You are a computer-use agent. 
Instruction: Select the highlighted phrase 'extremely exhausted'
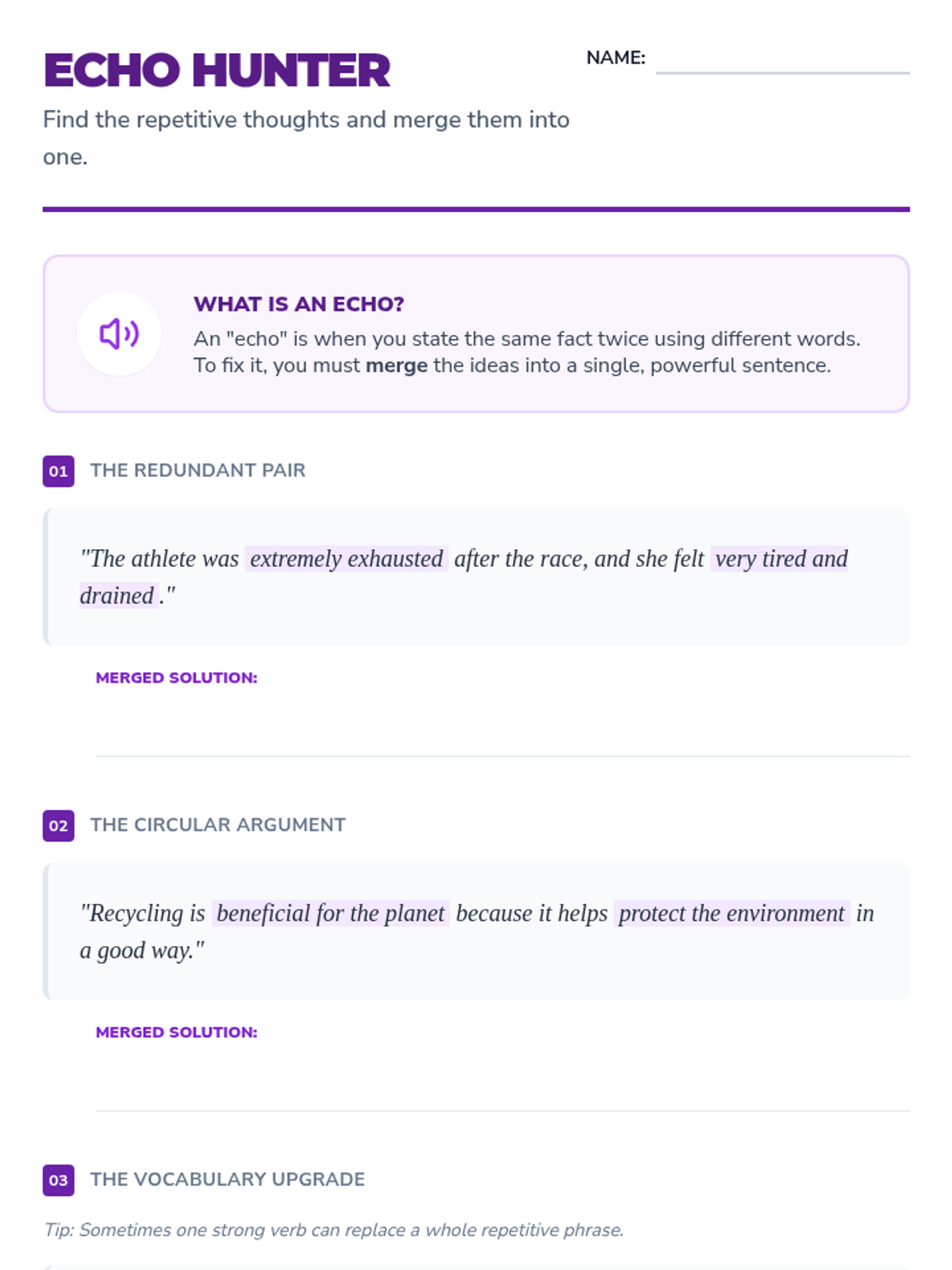347,559
